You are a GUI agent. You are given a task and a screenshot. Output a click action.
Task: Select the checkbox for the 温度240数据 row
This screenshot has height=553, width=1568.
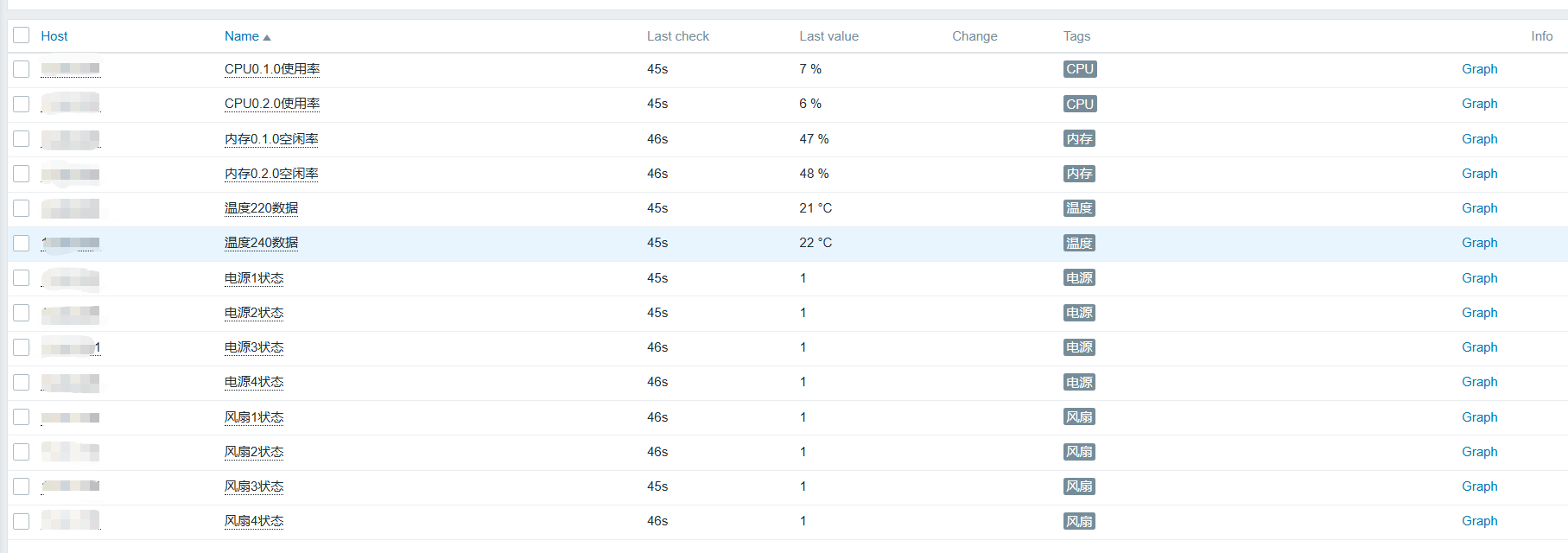pos(22,244)
